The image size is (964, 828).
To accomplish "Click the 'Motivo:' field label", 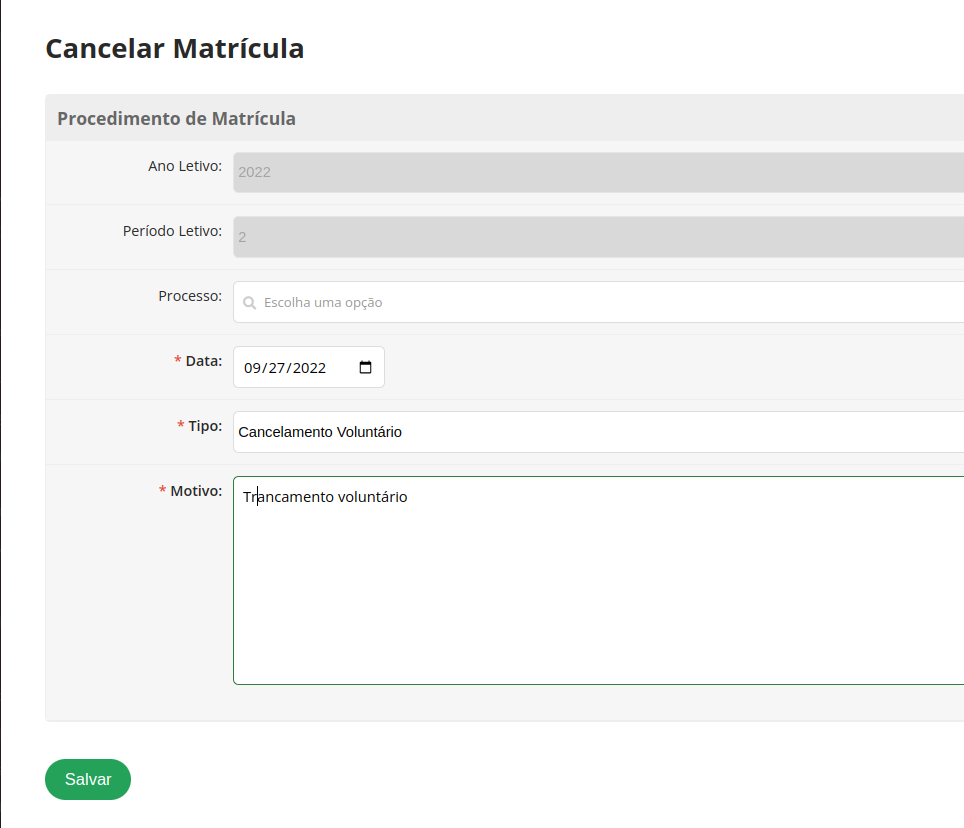I will [x=196, y=491].
